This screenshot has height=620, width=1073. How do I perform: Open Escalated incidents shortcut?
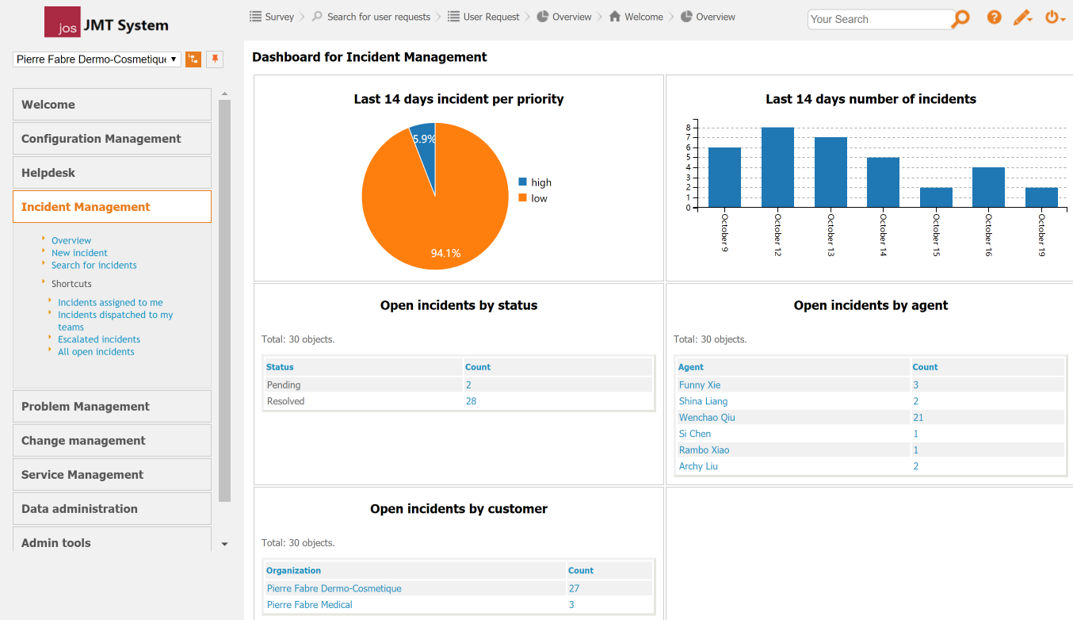click(98, 339)
